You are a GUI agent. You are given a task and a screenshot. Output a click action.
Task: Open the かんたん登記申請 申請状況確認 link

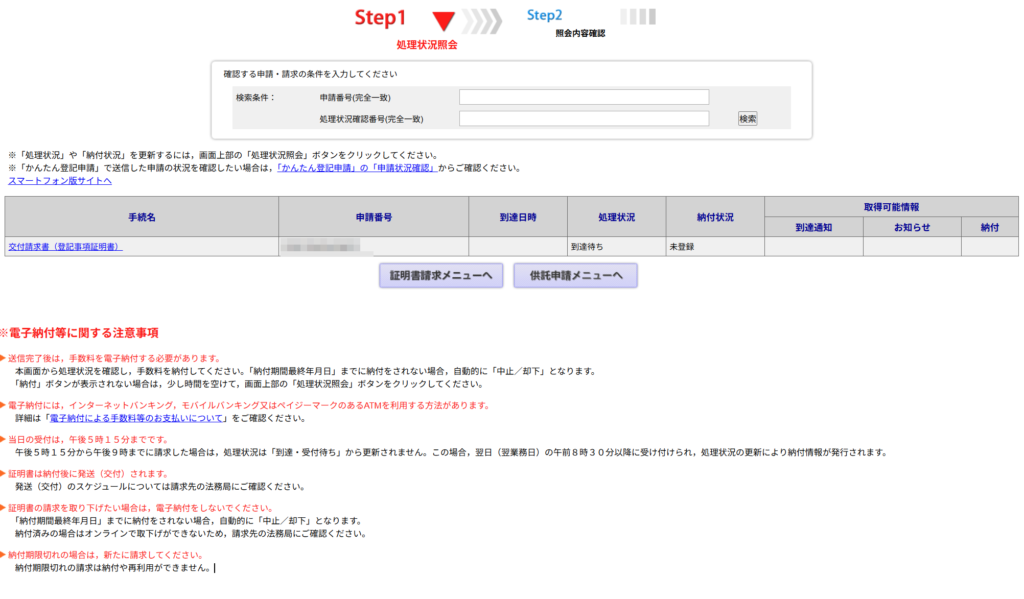click(x=356, y=168)
